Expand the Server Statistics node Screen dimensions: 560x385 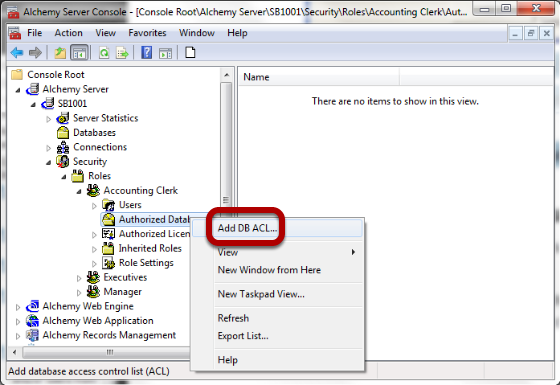(x=49, y=119)
